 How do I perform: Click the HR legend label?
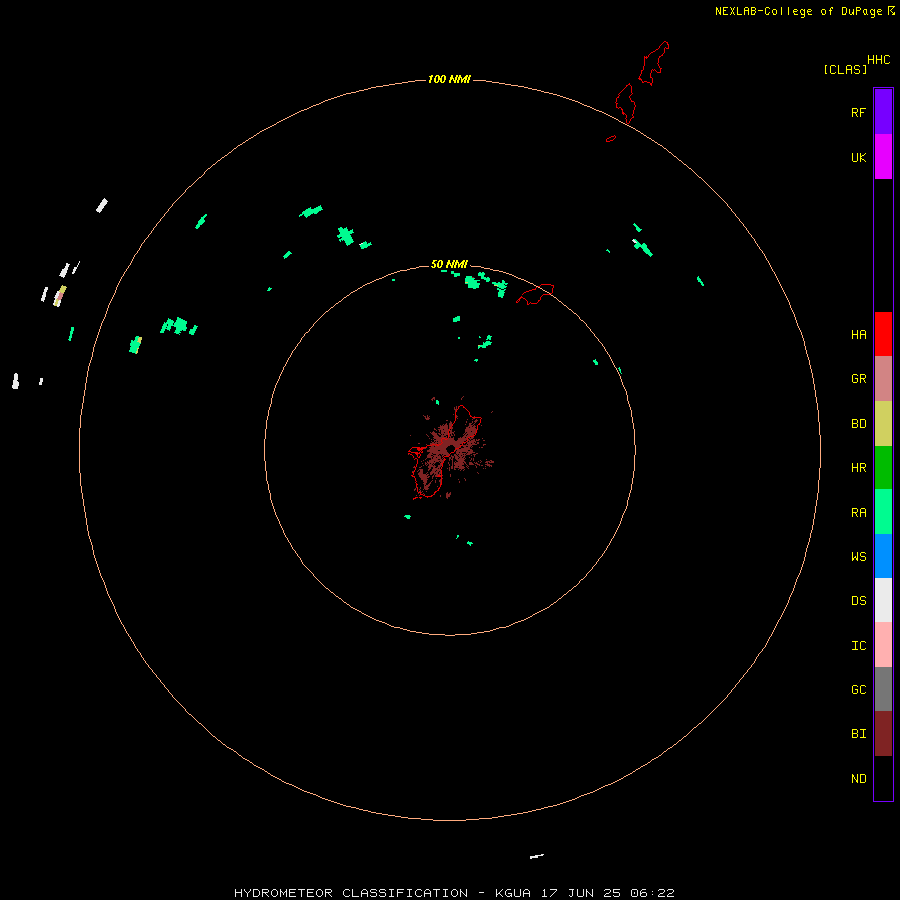pyautogui.click(x=858, y=468)
